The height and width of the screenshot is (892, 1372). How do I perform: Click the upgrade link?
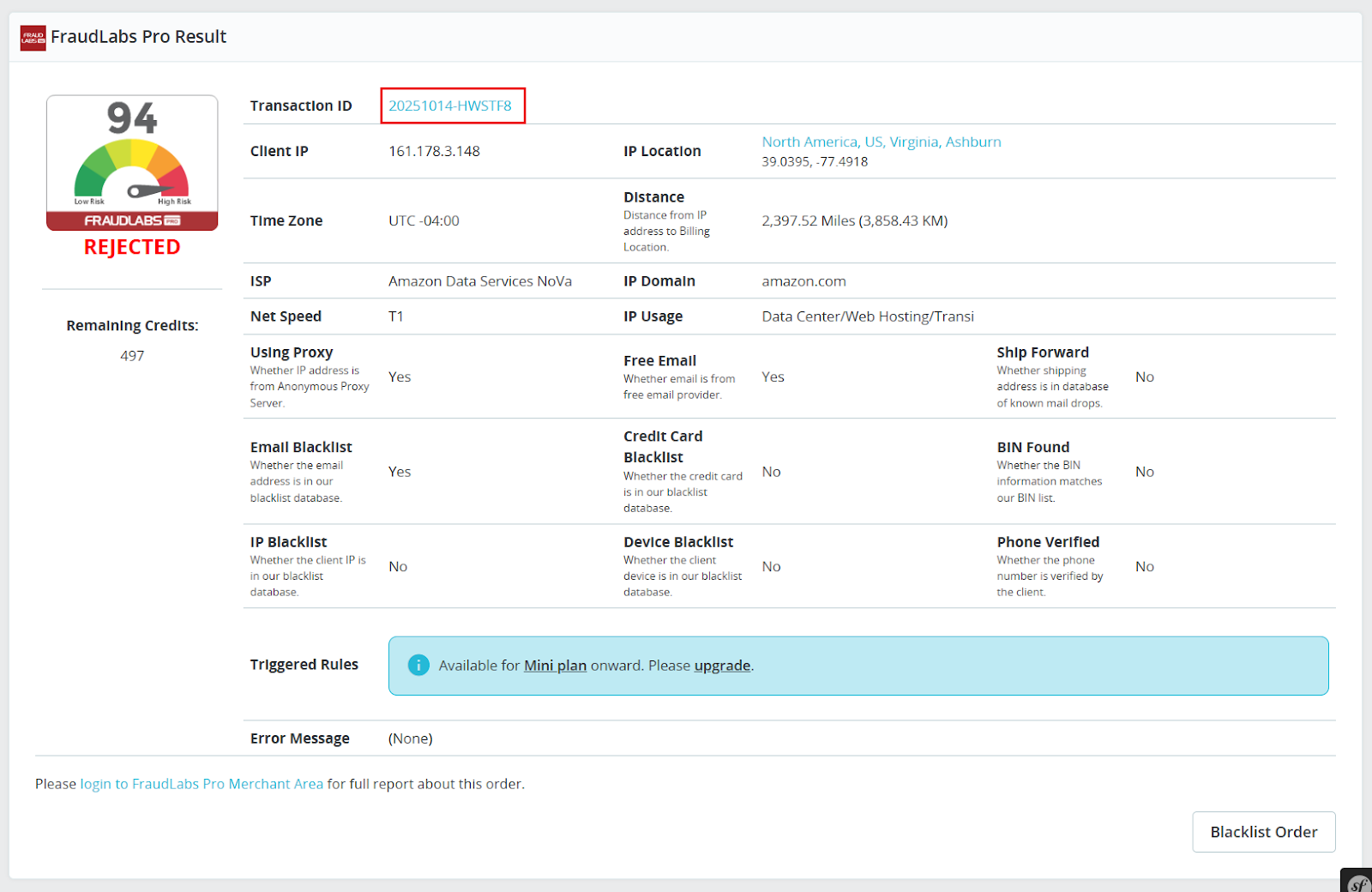click(x=722, y=666)
